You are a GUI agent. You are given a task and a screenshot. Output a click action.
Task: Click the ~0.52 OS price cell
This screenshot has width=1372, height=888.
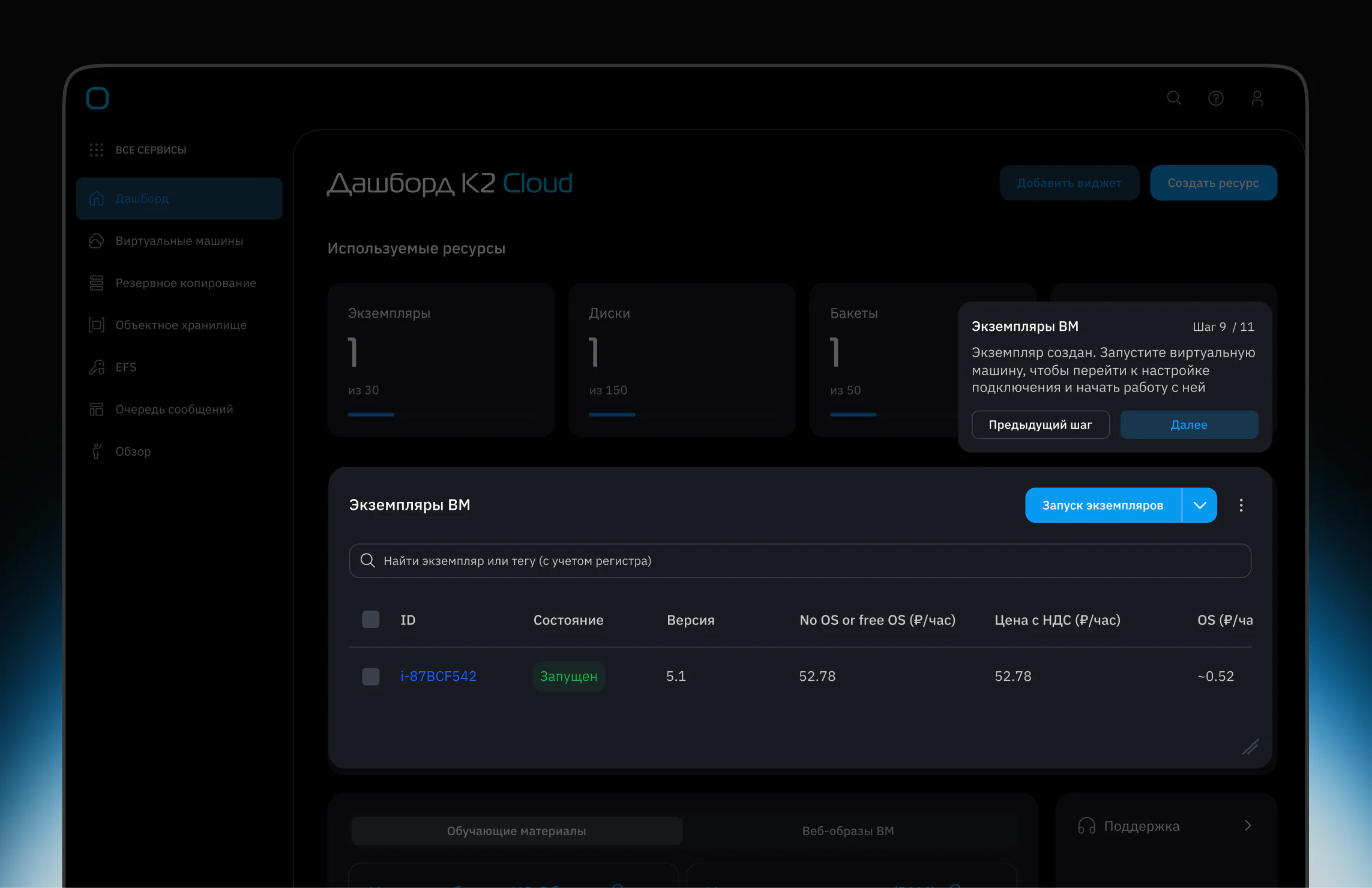(1215, 676)
